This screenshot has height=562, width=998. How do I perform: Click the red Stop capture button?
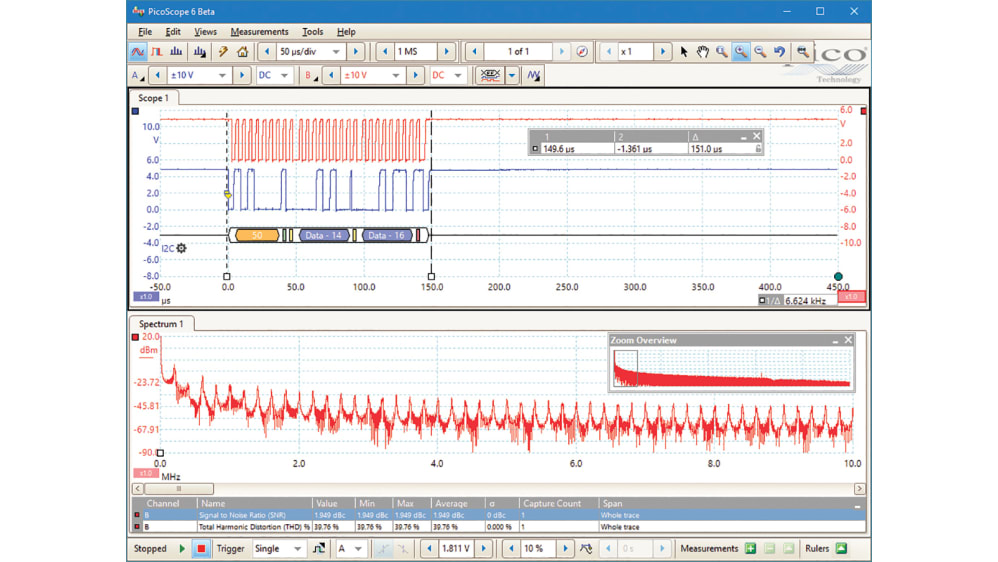pos(201,549)
